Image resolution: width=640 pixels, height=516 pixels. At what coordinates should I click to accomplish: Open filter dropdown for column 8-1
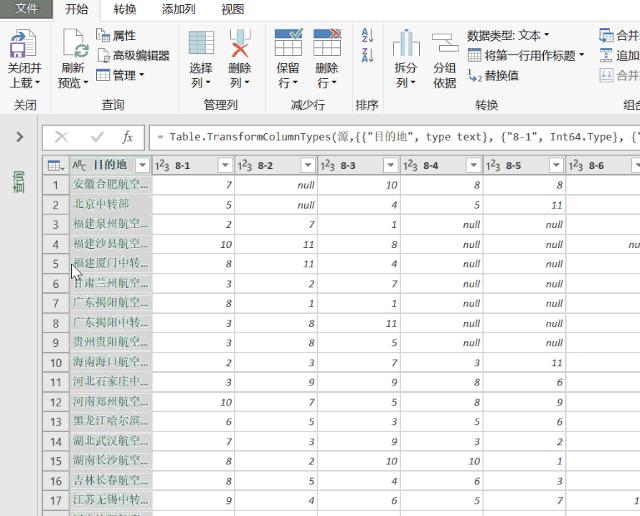[x=225, y=165]
